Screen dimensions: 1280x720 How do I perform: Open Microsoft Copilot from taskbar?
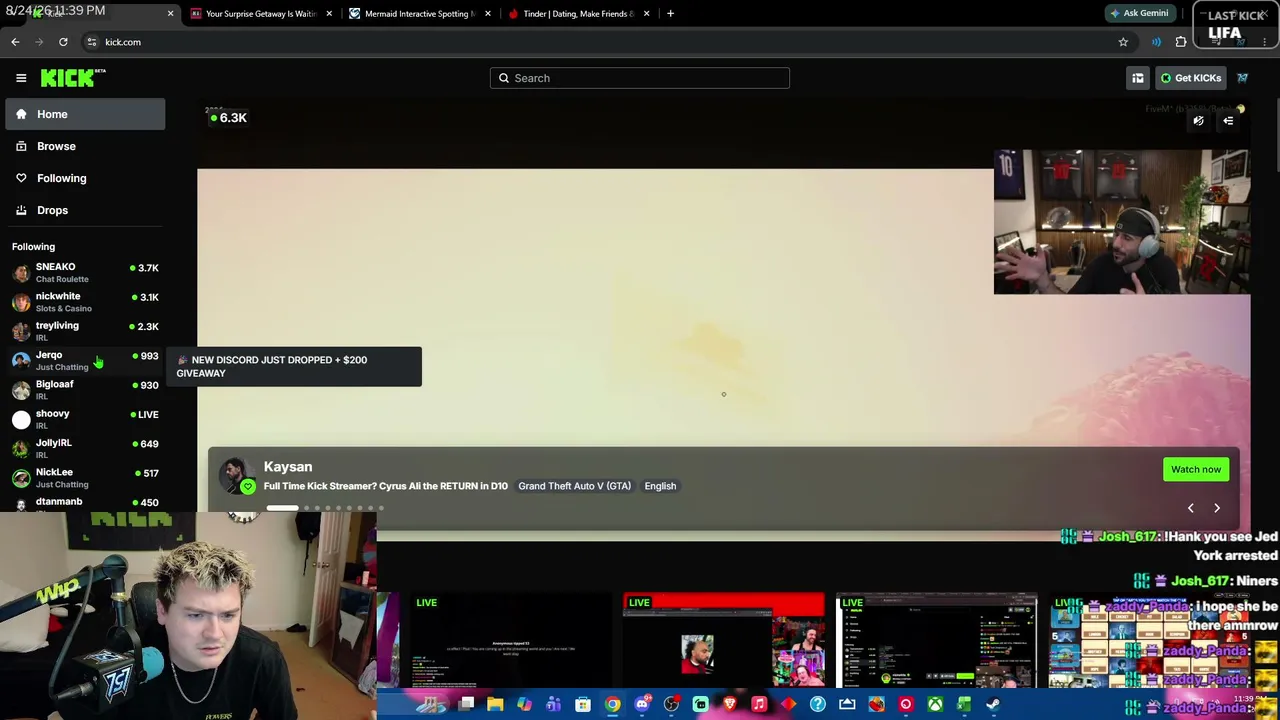coord(524,705)
